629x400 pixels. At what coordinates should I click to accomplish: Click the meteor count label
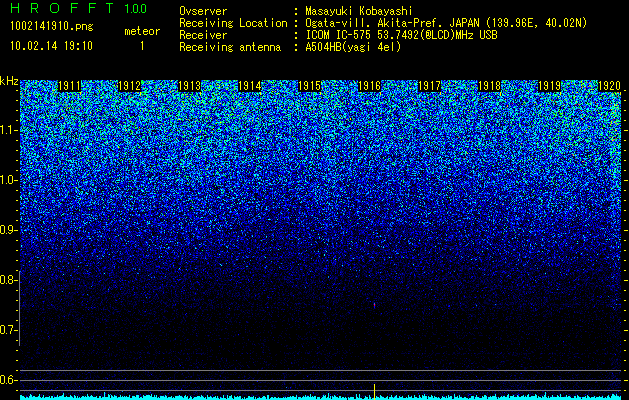click(142, 31)
